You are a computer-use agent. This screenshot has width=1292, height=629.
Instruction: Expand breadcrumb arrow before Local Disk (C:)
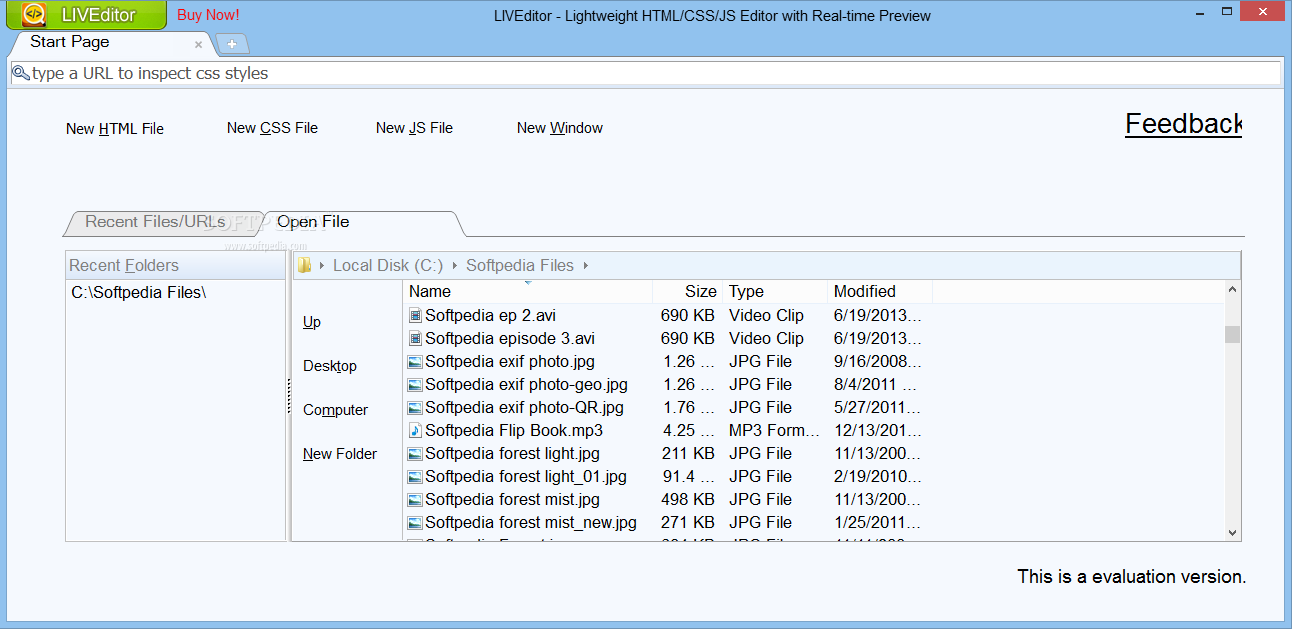coord(322,265)
